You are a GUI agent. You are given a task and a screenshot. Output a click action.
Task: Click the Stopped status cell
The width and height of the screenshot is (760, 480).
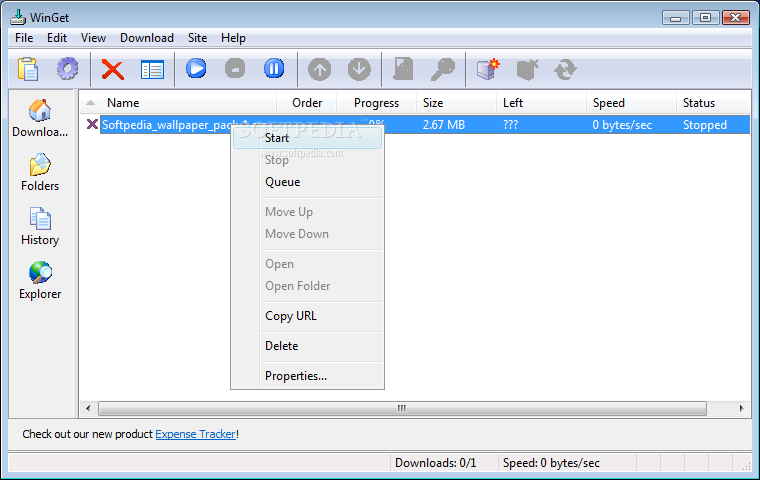tap(705, 125)
